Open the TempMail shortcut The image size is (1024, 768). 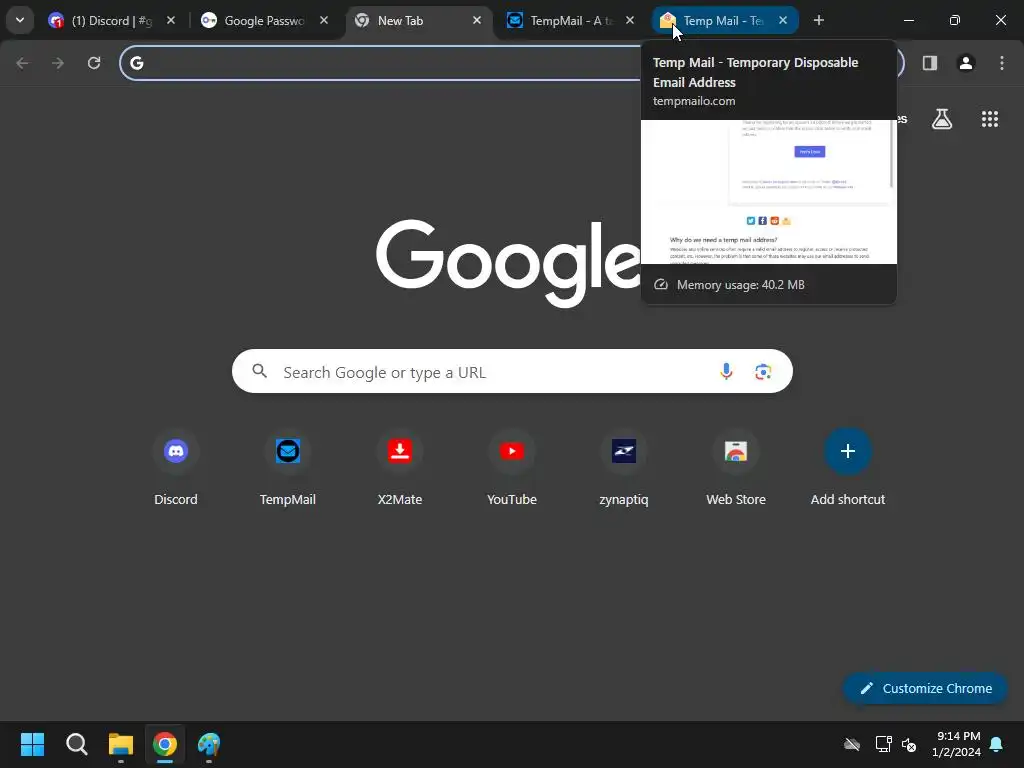[x=287, y=468]
